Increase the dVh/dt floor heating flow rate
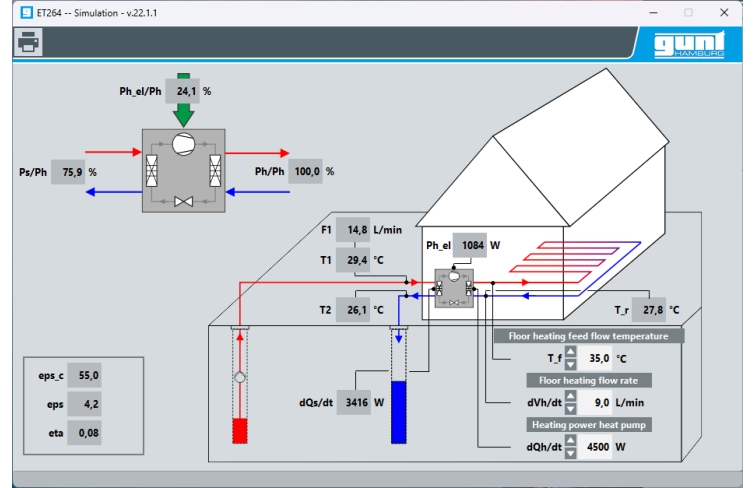Viewport: 755px width, 488px height. point(570,397)
